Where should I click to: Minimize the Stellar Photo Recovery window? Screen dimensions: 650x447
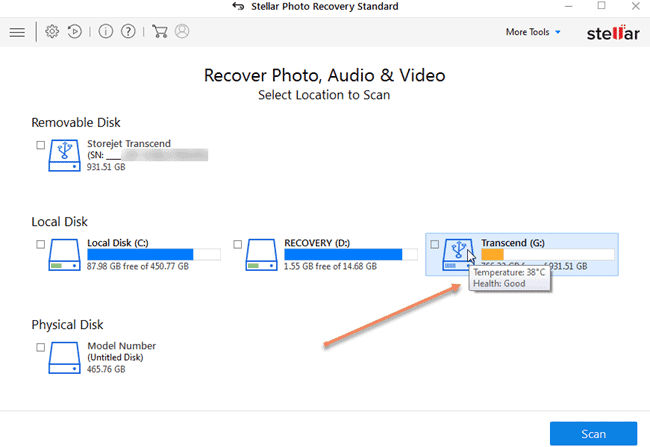pyautogui.click(x=568, y=6)
